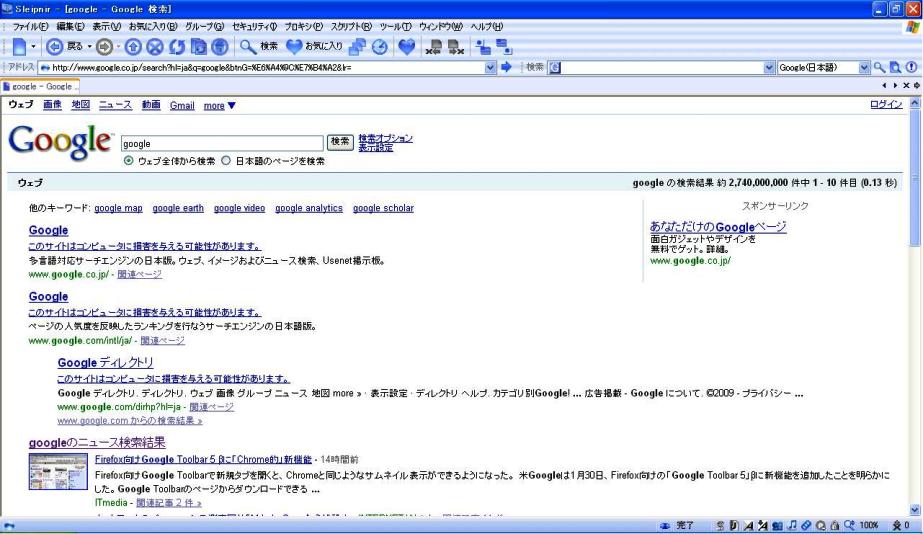Viewport: 923px width, 534px height.
Task: Stop page loading with X circle button
Action: [155, 47]
